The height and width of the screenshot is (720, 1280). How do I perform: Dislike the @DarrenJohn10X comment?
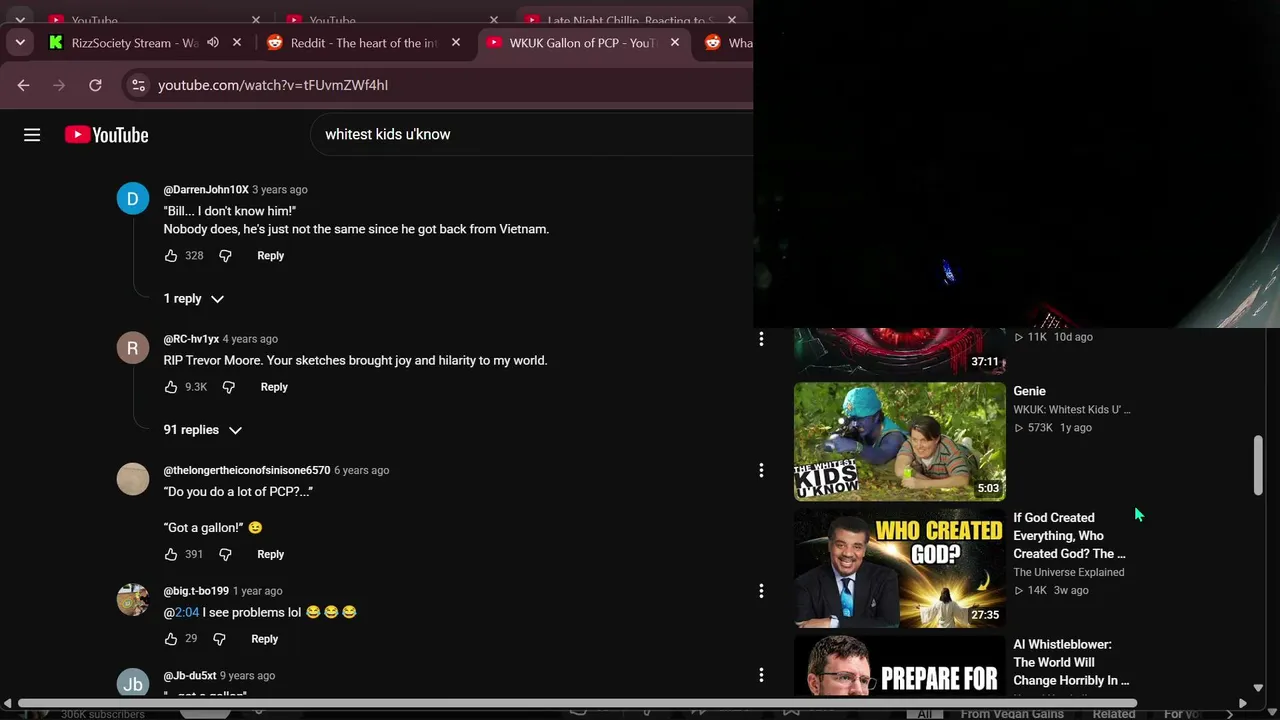[x=225, y=256]
